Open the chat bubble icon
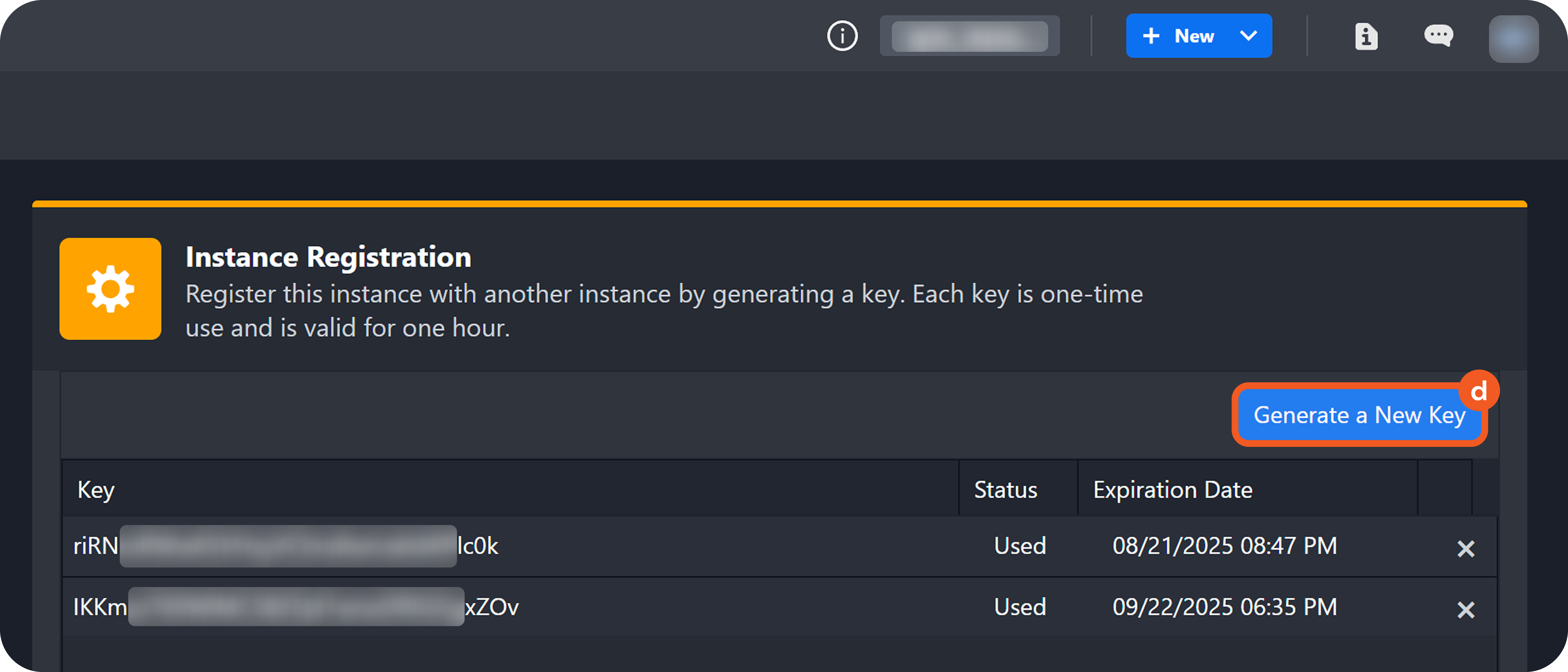The height and width of the screenshot is (672, 1568). tap(1438, 35)
